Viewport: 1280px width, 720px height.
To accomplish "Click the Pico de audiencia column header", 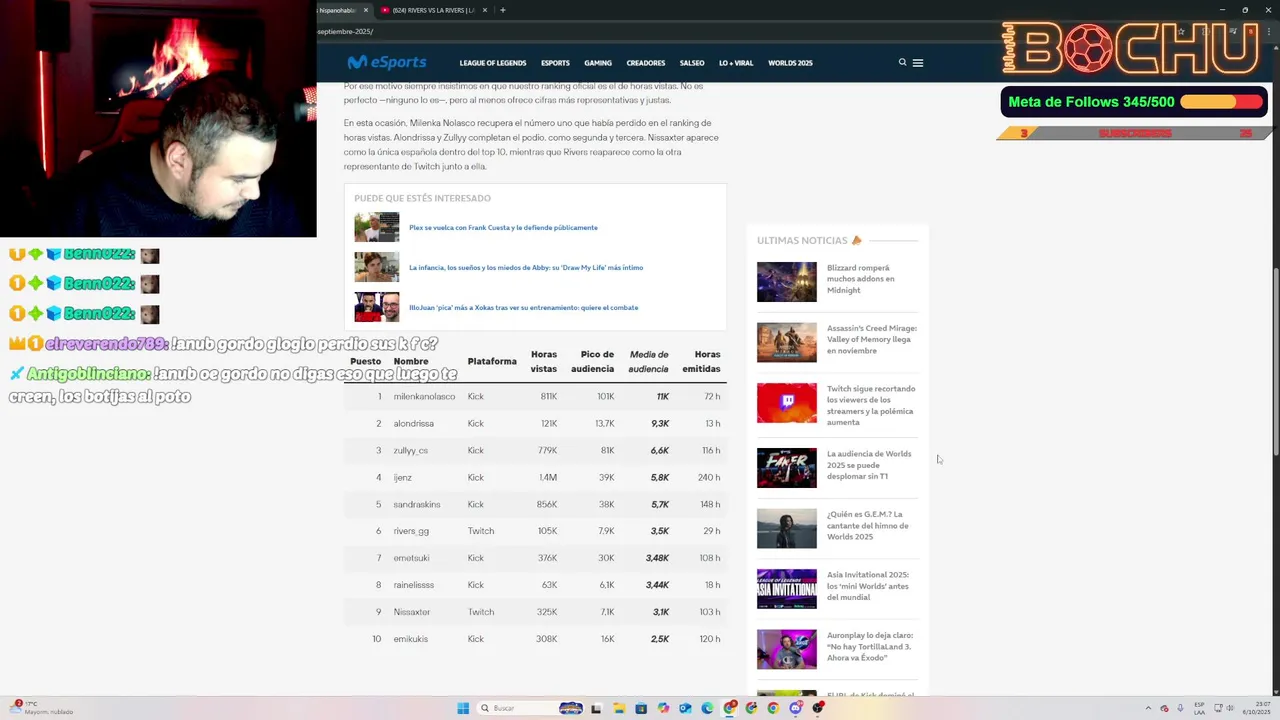I will coord(593,361).
